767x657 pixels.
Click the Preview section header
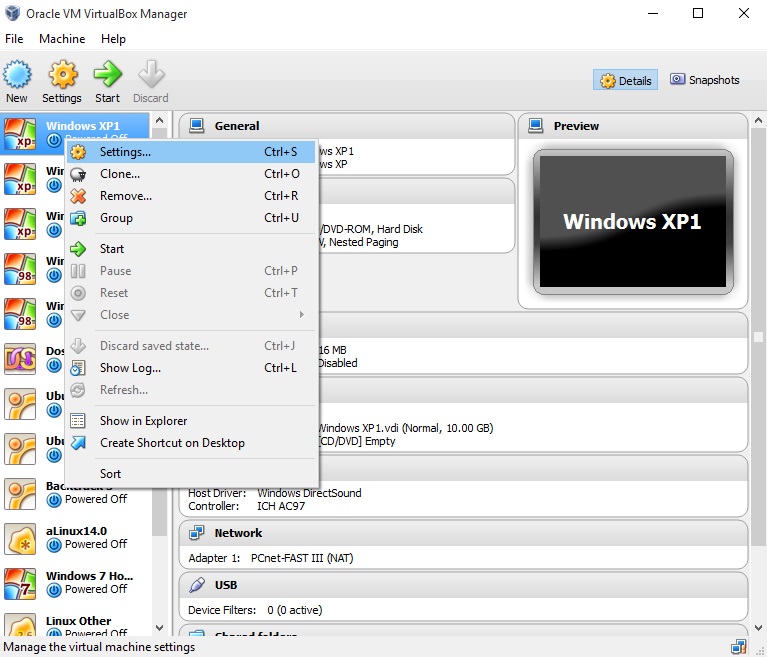click(x=633, y=126)
